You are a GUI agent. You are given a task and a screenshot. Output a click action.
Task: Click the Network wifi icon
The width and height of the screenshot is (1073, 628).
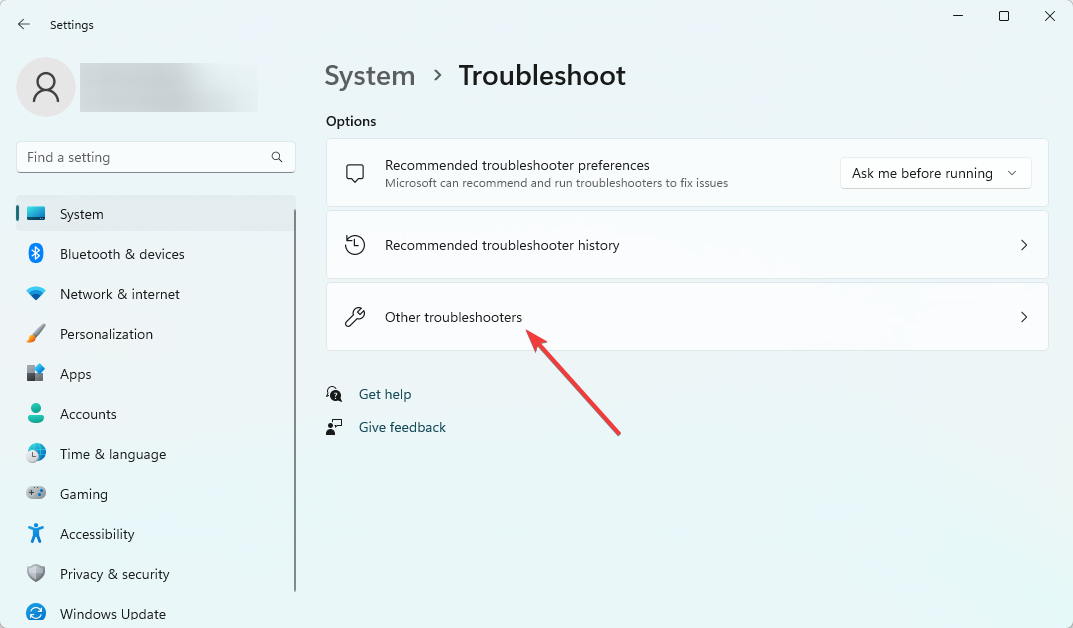point(36,293)
